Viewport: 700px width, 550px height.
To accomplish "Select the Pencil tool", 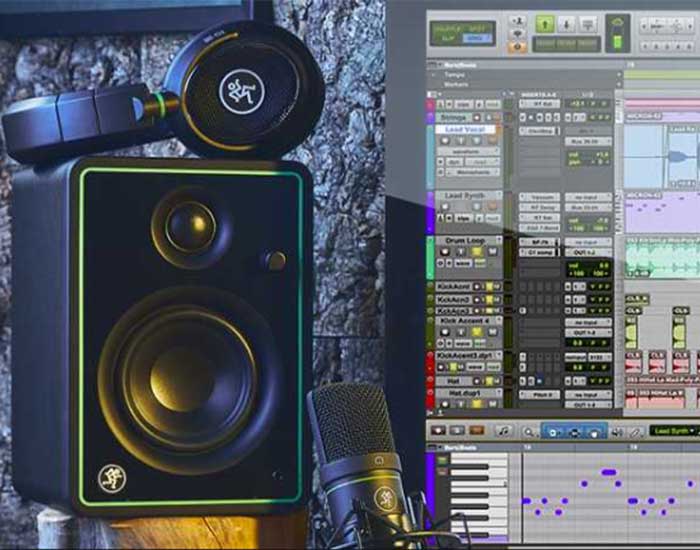I will [x=635, y=432].
